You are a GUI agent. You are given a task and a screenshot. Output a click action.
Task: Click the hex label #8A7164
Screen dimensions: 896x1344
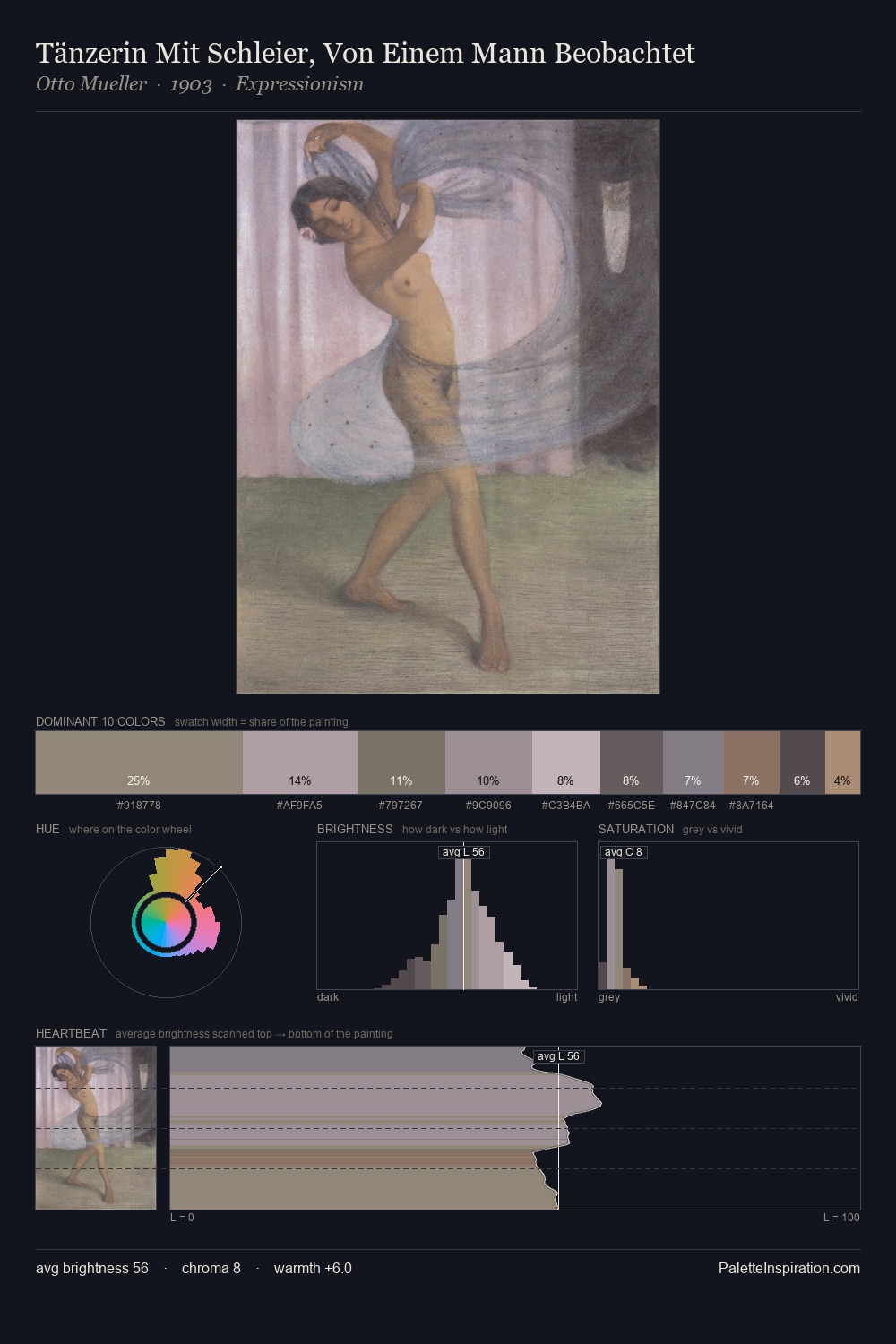coord(751,806)
